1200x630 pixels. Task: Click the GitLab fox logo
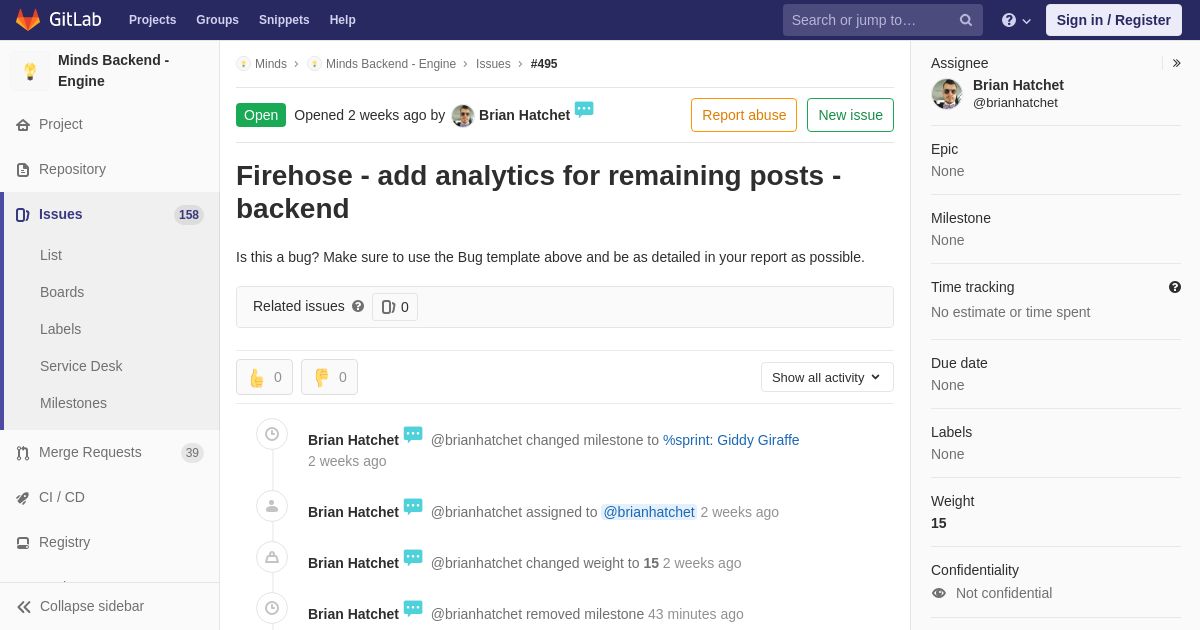28,20
